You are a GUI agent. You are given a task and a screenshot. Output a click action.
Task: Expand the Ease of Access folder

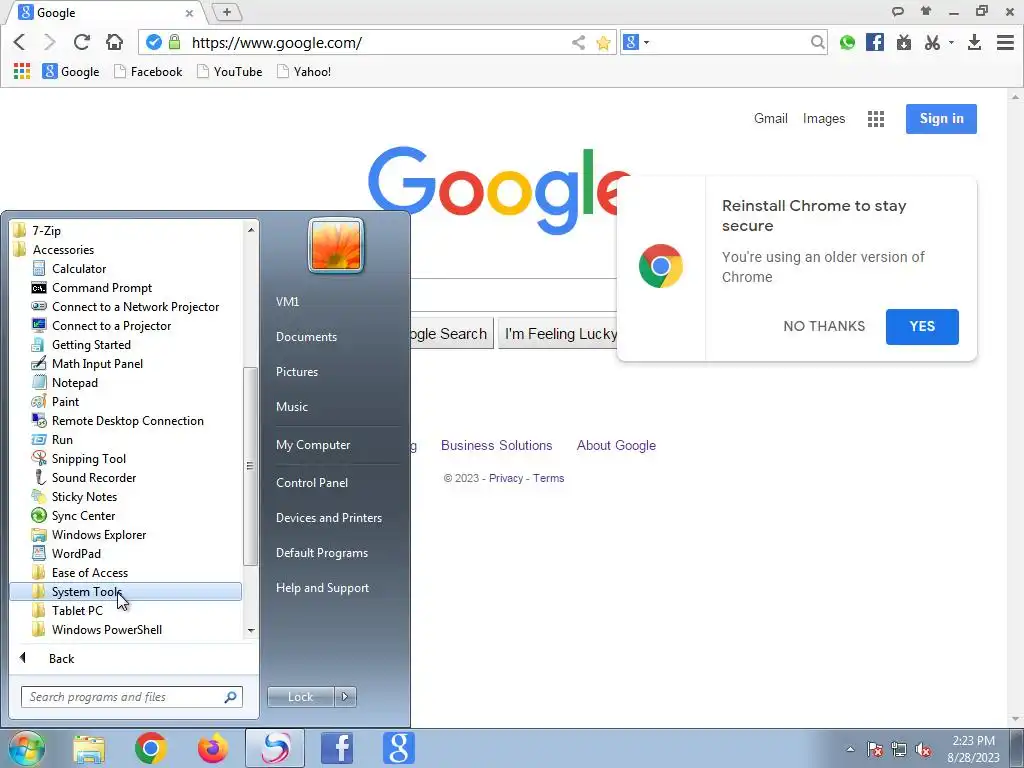point(89,573)
